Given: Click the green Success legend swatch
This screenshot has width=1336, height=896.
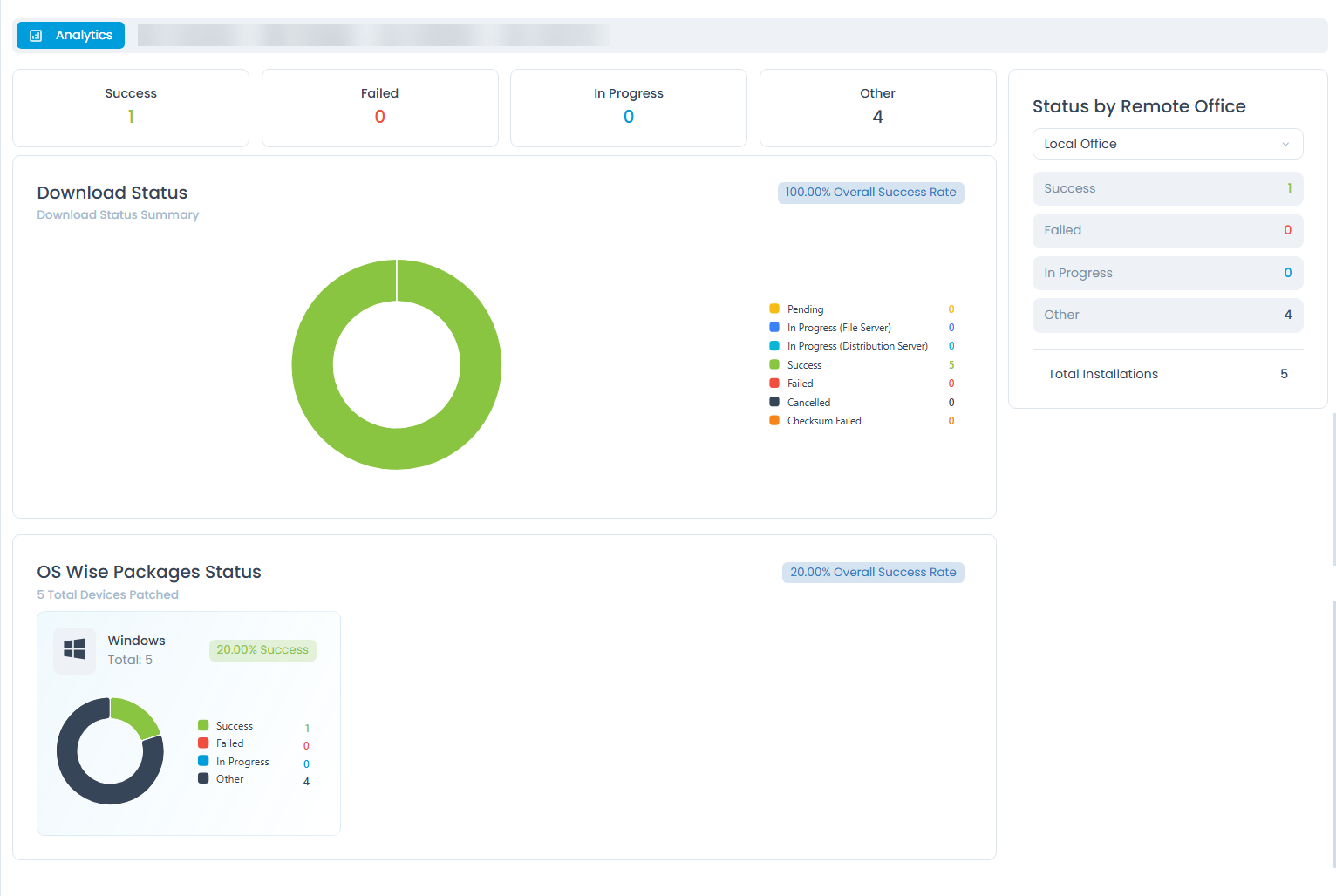Looking at the screenshot, I should (x=774, y=364).
